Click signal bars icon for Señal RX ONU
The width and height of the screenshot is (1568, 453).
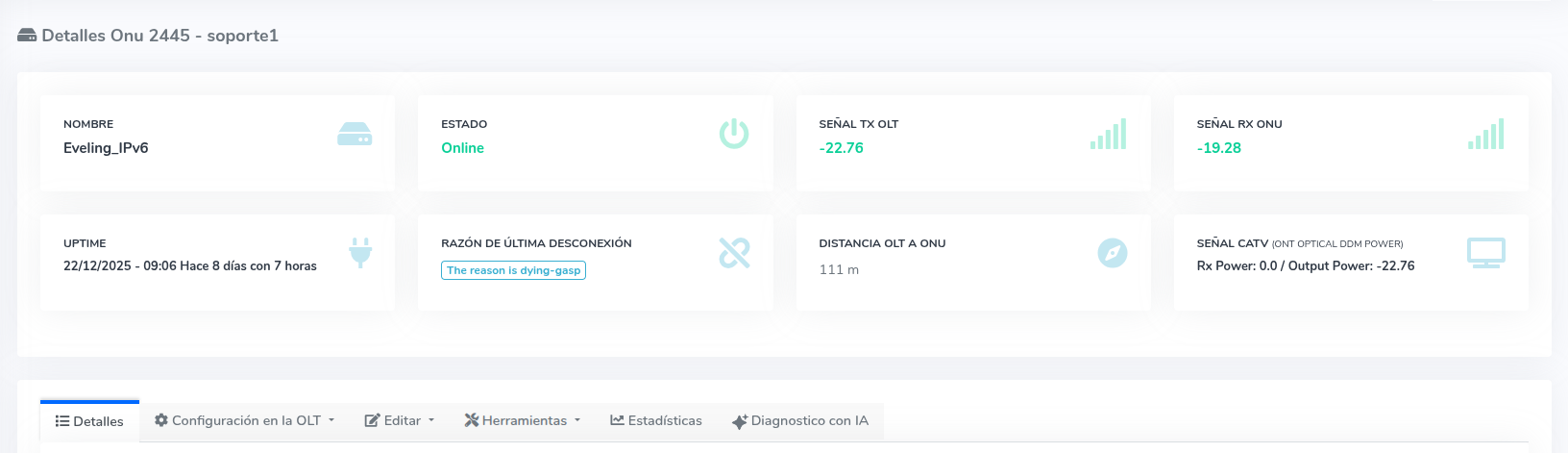click(1485, 135)
